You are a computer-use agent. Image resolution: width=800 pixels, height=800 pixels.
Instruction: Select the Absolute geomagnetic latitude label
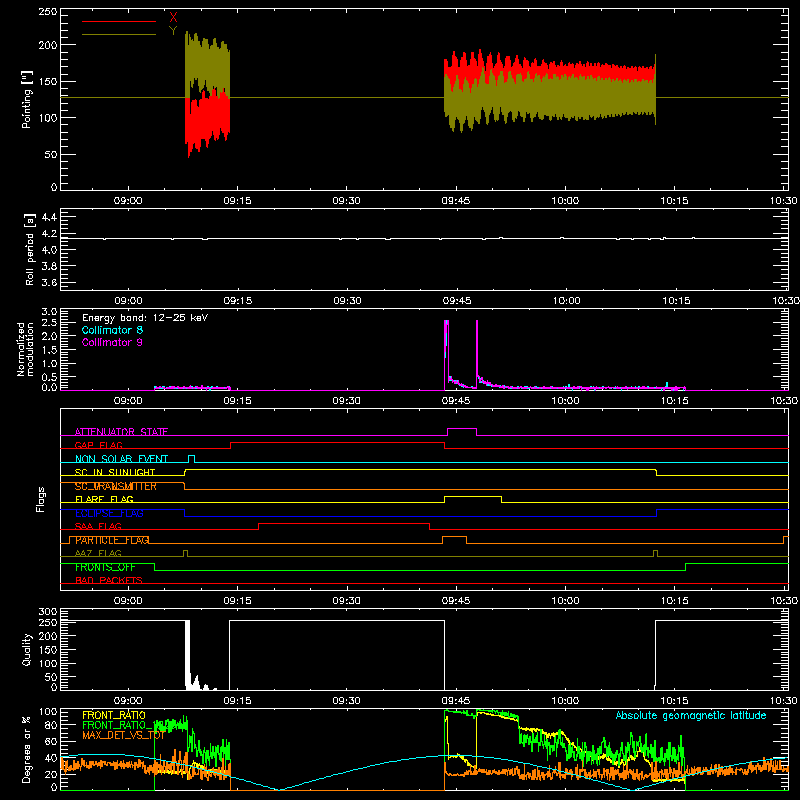click(x=691, y=715)
